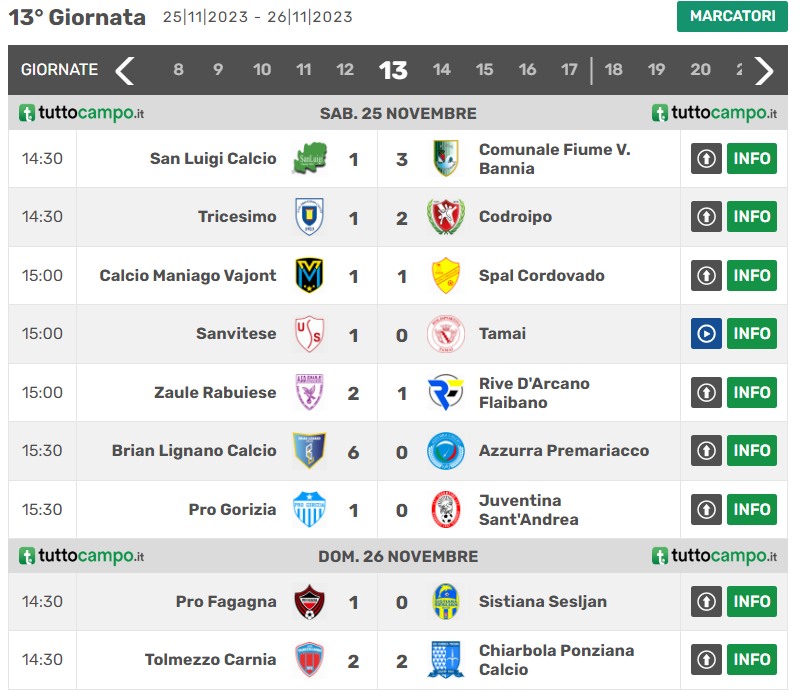Switch to giornata 18
The height and width of the screenshot is (696, 803).
(614, 70)
